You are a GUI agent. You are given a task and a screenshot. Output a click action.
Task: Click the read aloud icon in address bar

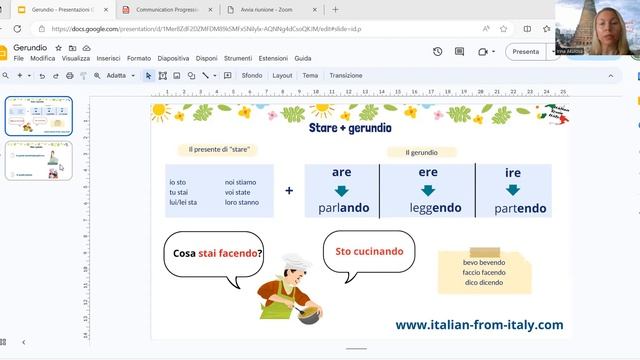[x=486, y=29]
